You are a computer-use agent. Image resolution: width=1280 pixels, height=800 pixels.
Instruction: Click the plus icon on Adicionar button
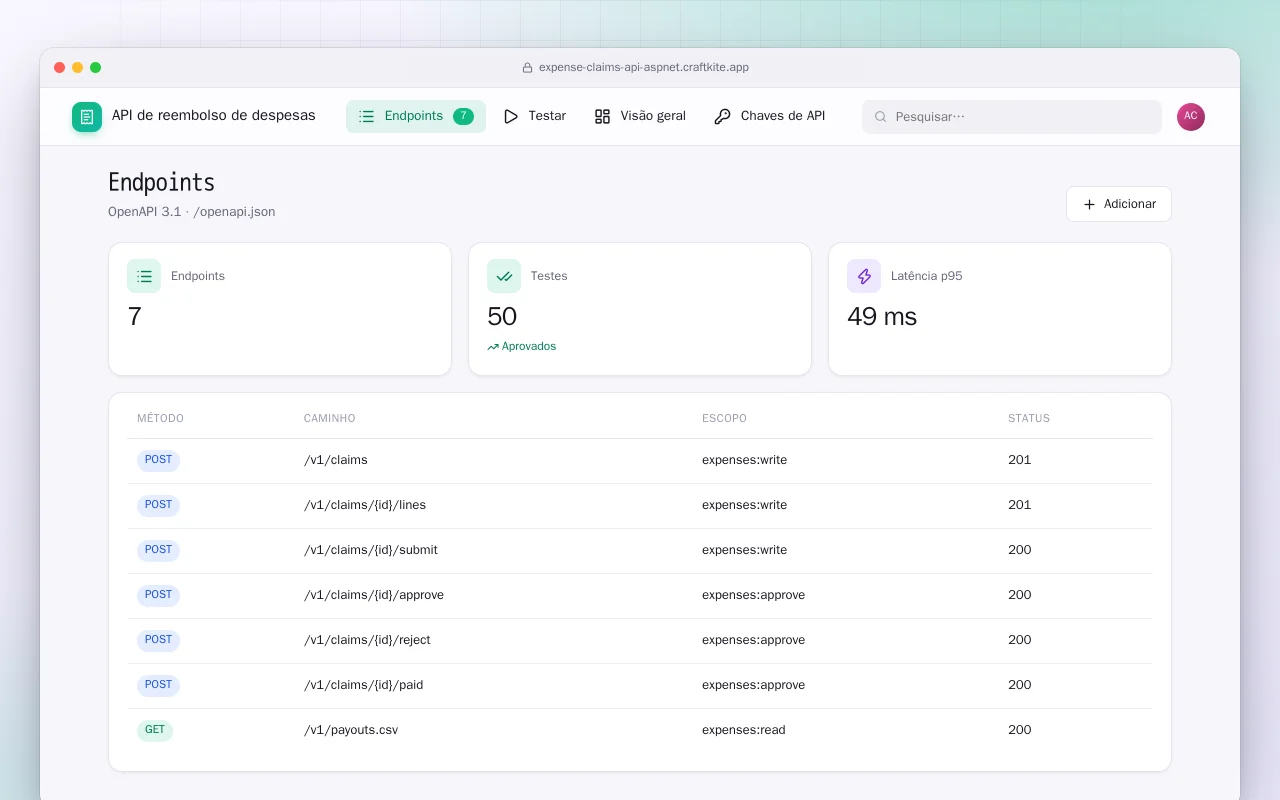[1090, 204]
